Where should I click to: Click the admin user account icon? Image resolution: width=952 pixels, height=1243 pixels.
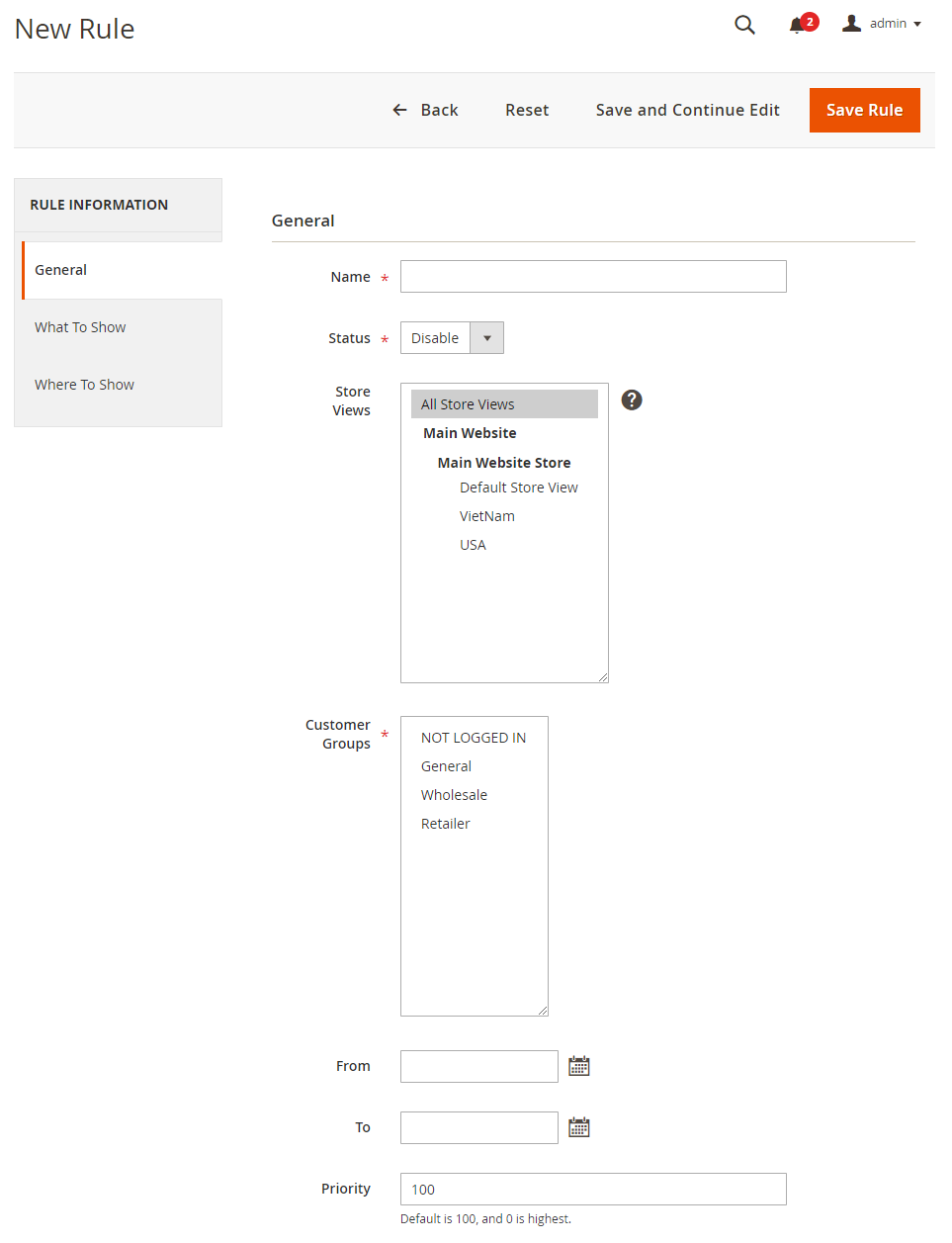pos(851,24)
